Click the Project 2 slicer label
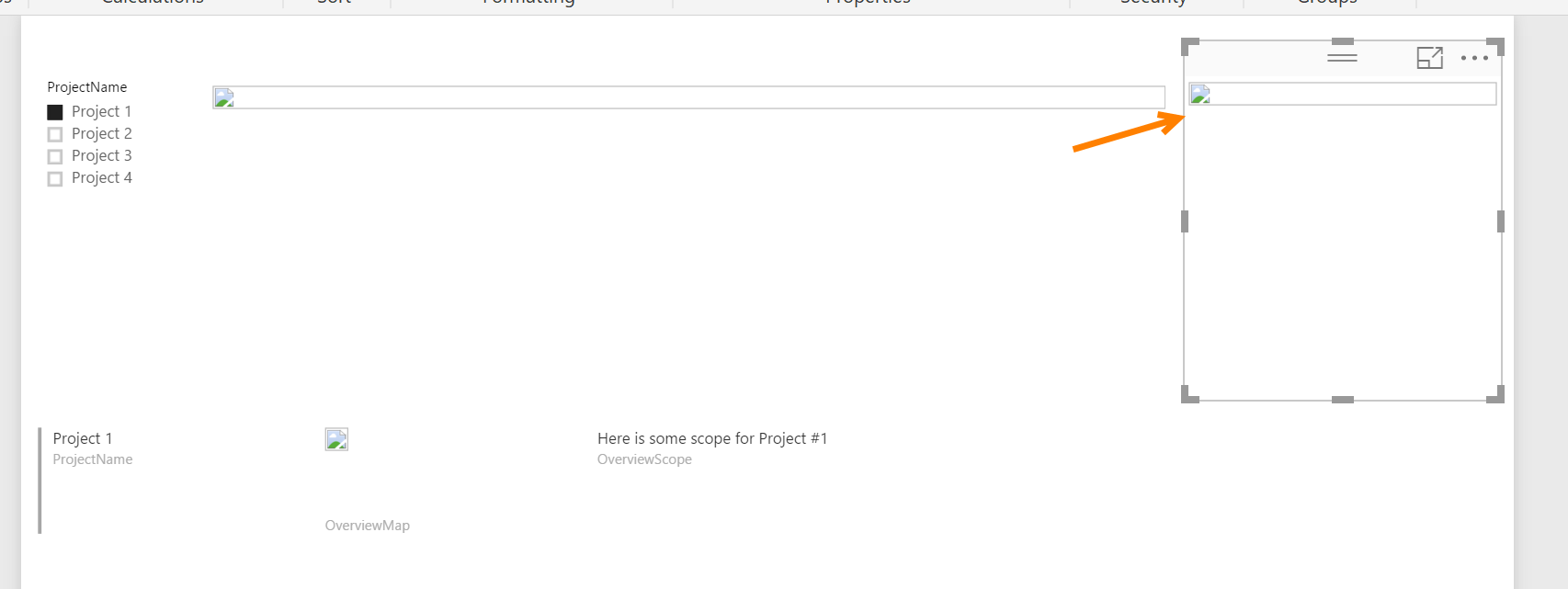 pos(102,133)
